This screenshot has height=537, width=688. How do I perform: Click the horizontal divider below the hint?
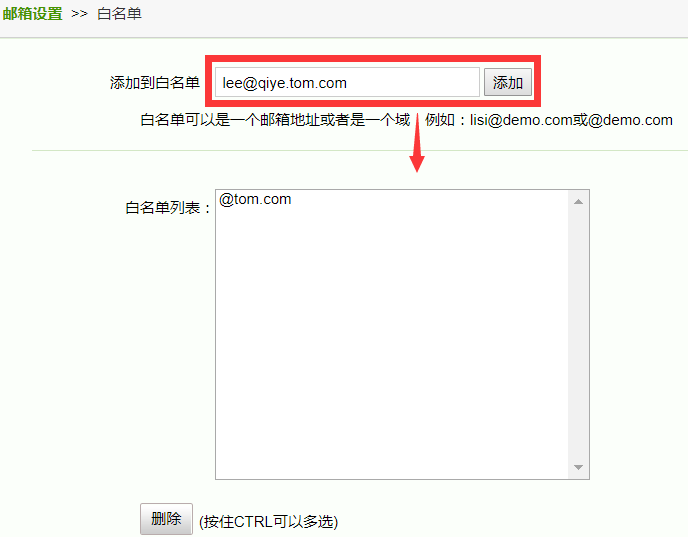click(x=360, y=150)
